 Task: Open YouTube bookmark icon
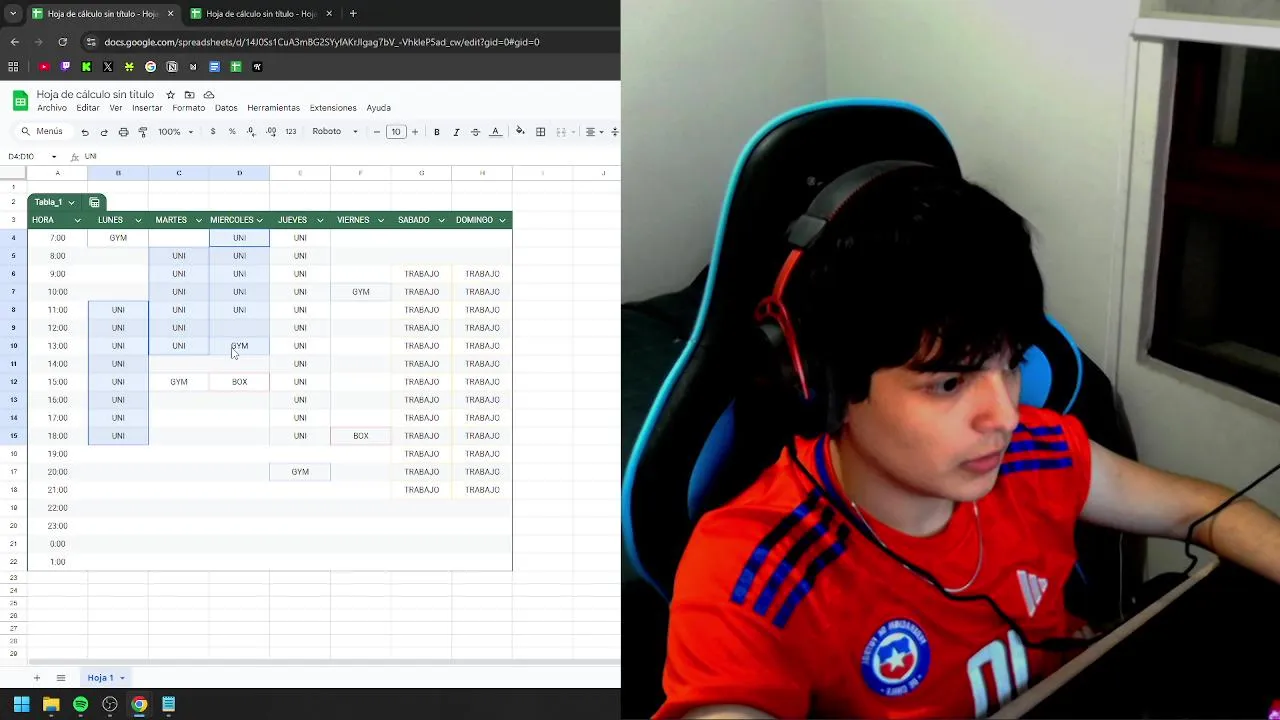click(44, 67)
